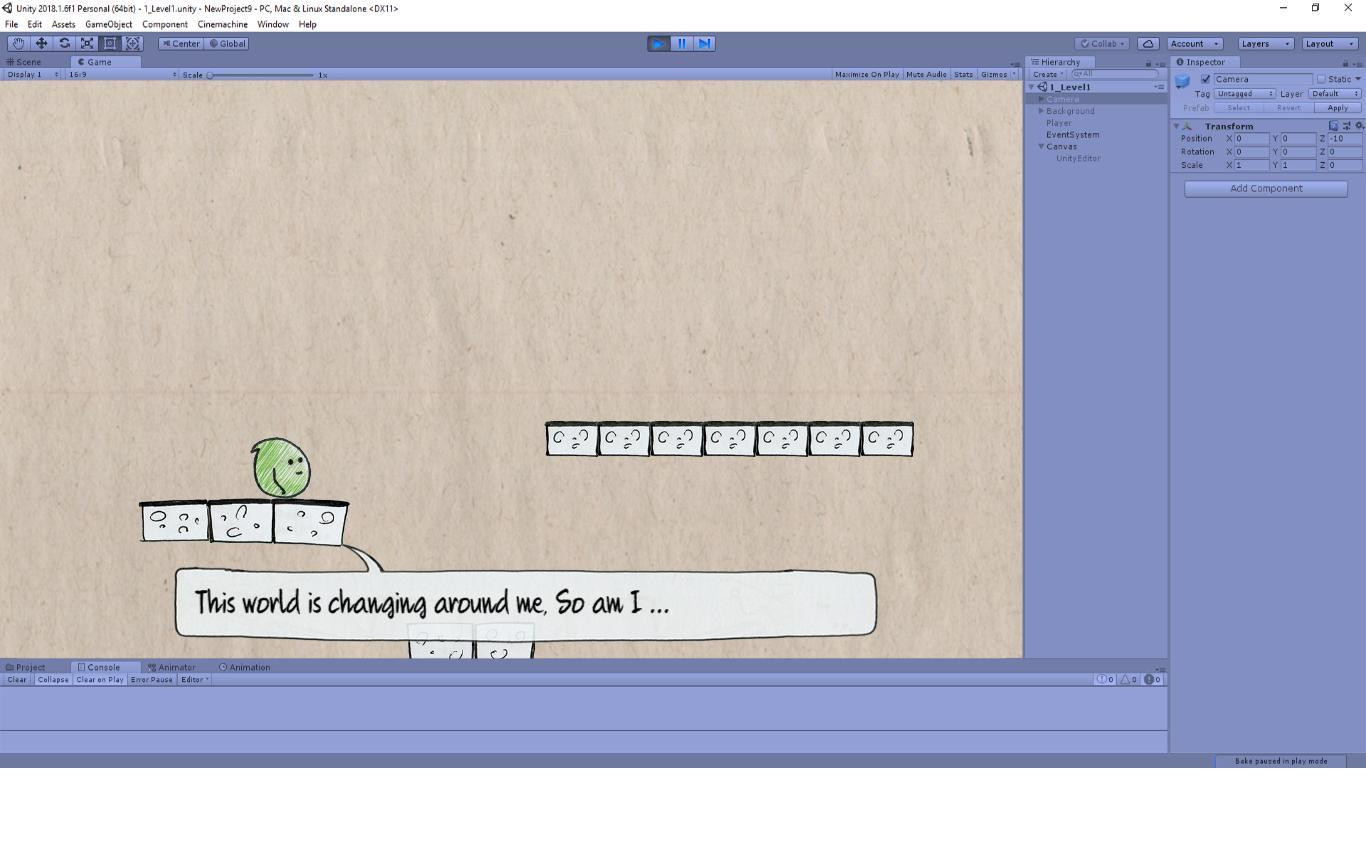This screenshot has width=1366, height=843.
Task: Click the Add Component button
Action: [1266, 188]
